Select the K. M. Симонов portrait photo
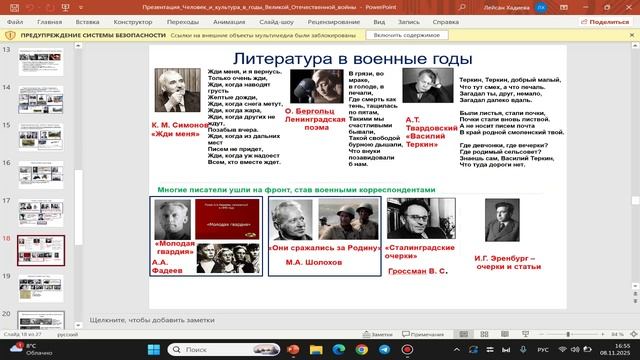Screen dimensions: 640x360 tap(178, 90)
